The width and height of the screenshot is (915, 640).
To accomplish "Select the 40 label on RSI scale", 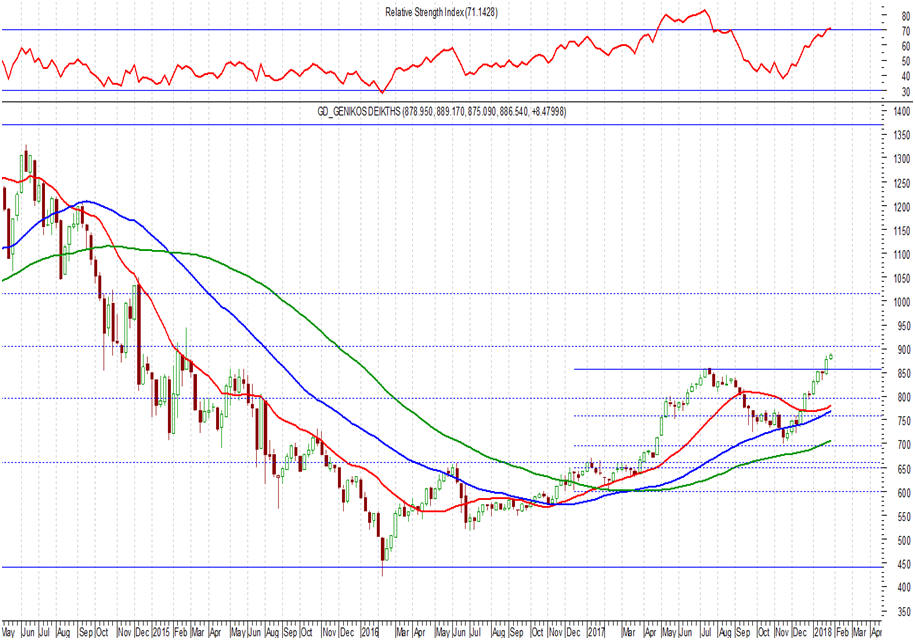I will [906, 76].
